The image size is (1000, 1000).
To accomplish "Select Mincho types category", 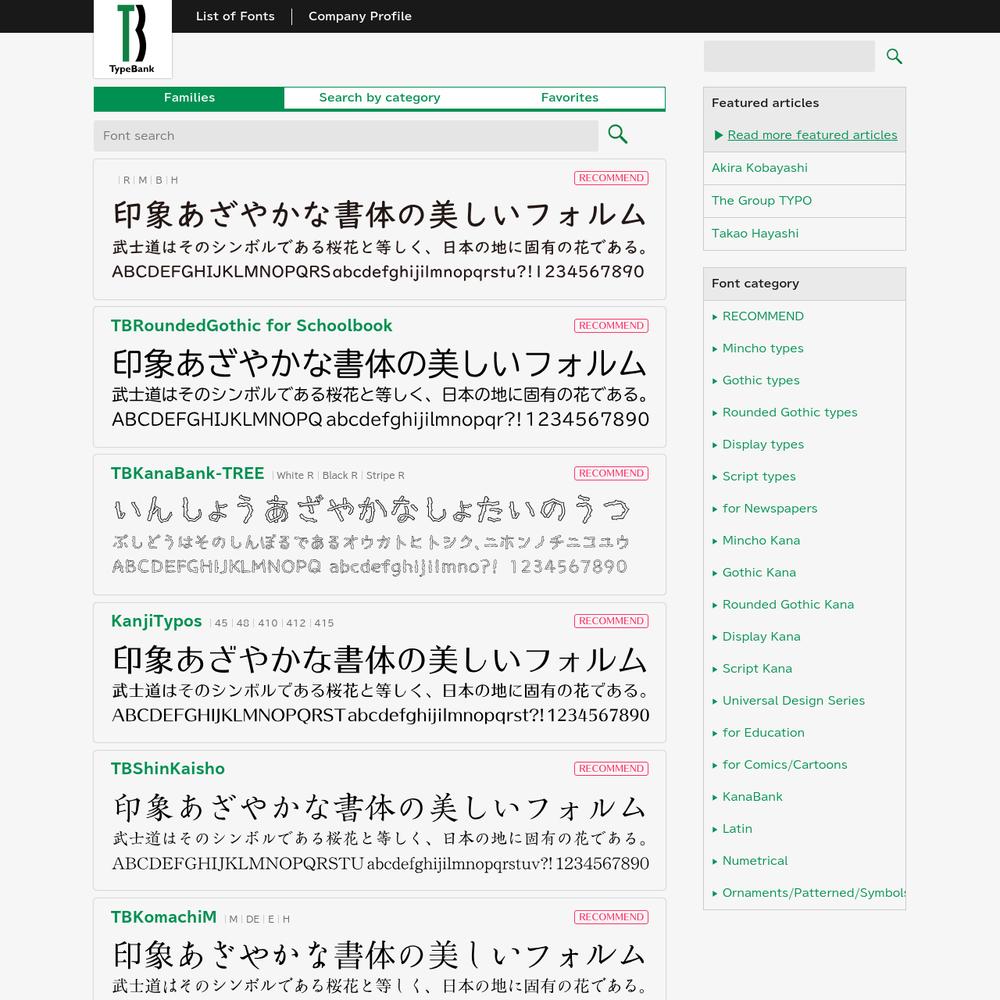I will (763, 348).
